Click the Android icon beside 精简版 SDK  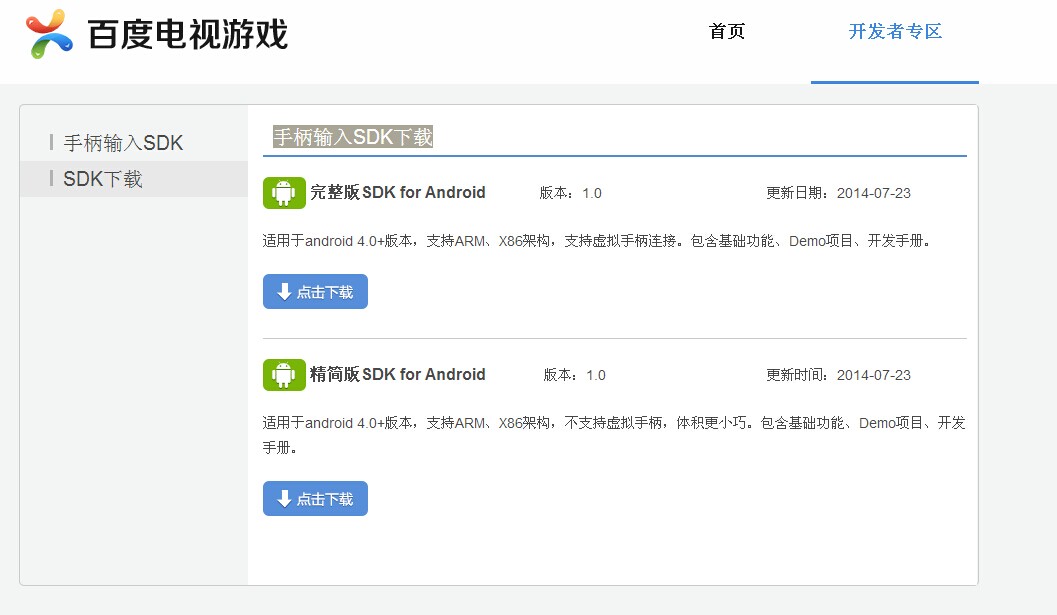point(284,375)
